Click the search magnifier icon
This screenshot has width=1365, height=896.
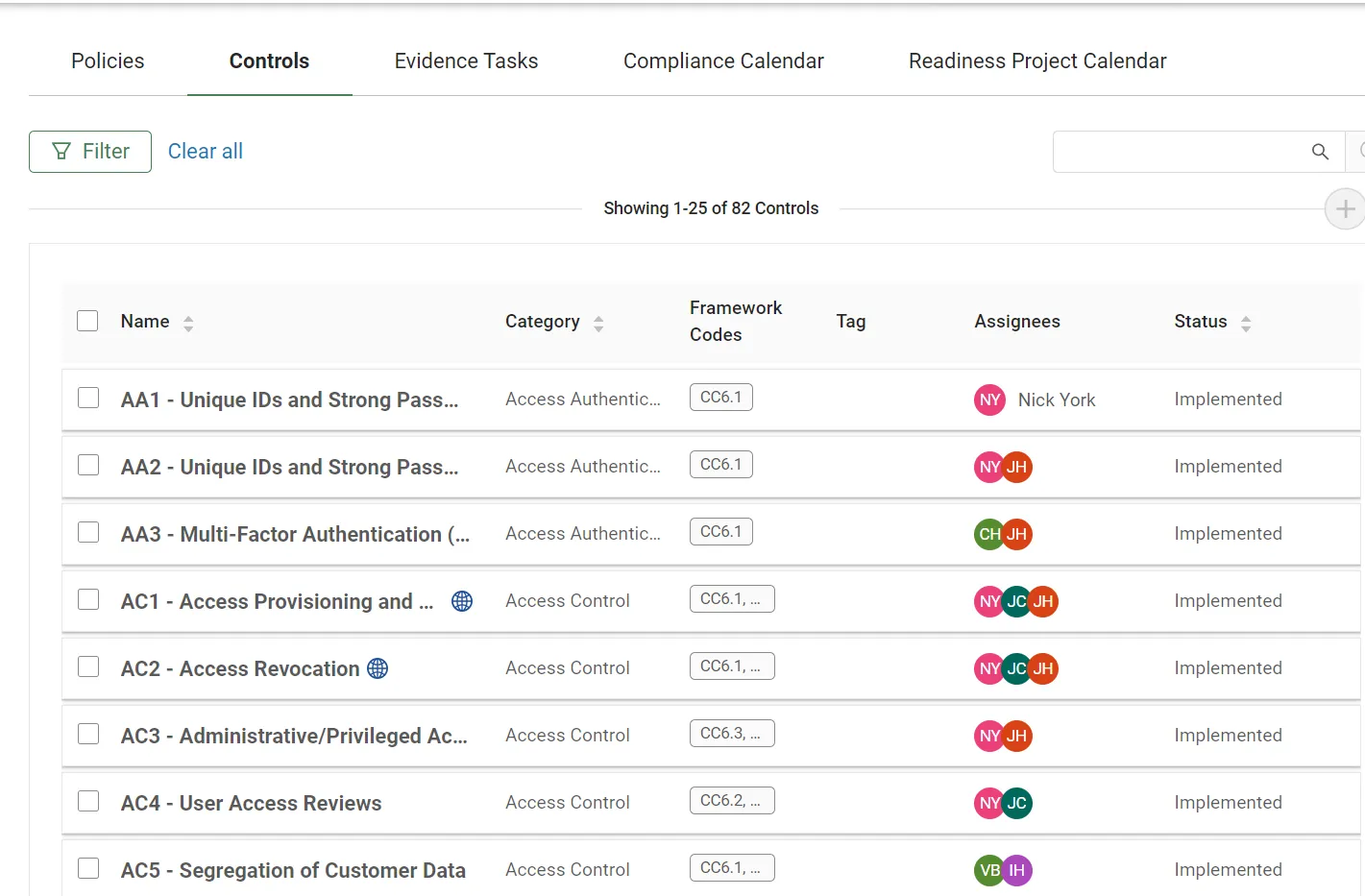click(1320, 152)
